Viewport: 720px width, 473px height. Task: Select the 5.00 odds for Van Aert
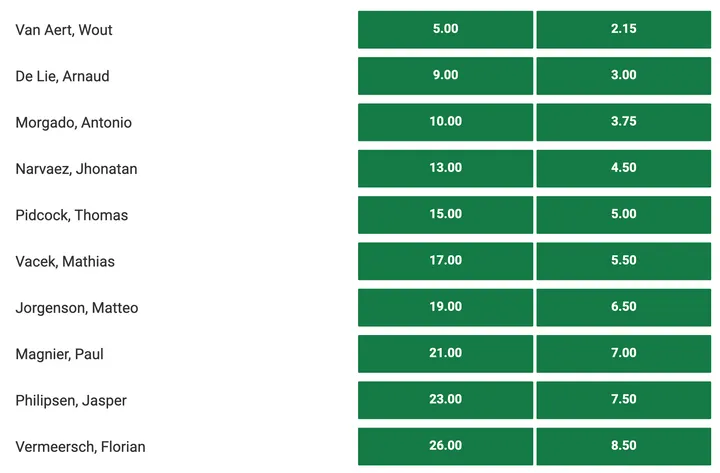(445, 29)
